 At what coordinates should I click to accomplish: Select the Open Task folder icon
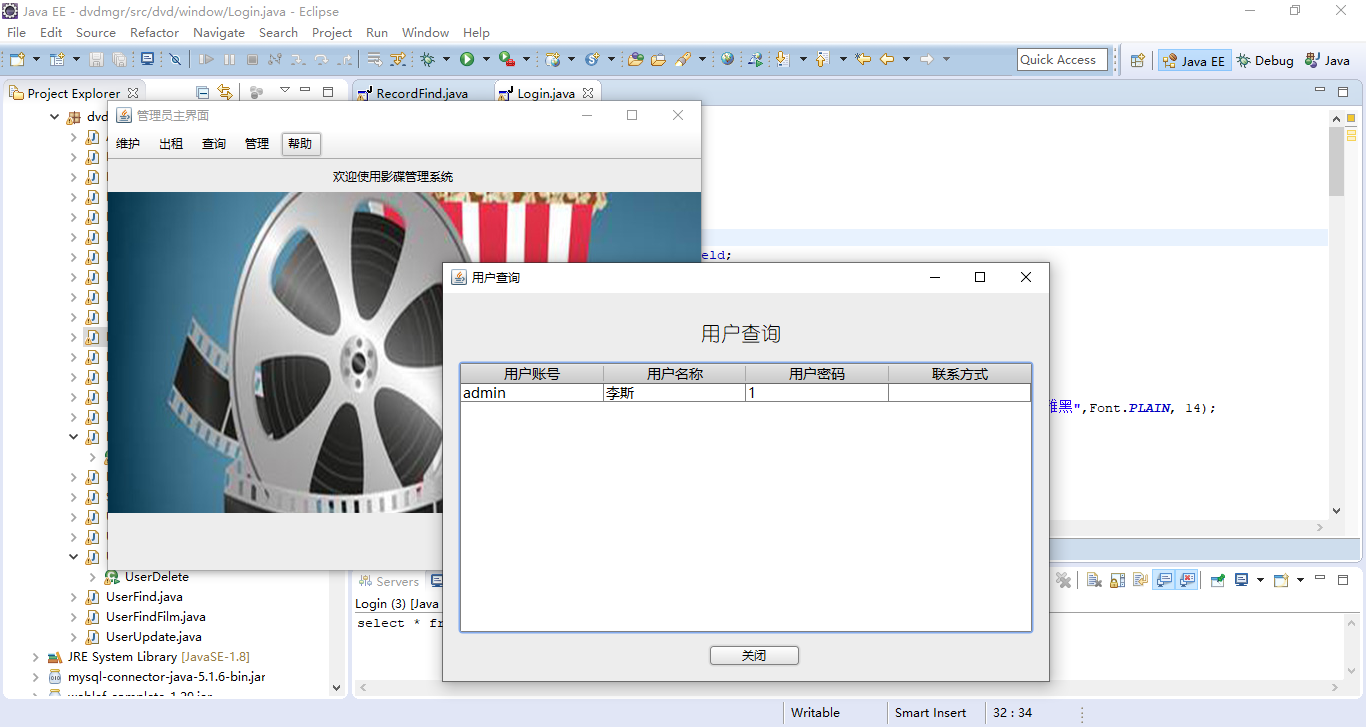[x=658, y=60]
